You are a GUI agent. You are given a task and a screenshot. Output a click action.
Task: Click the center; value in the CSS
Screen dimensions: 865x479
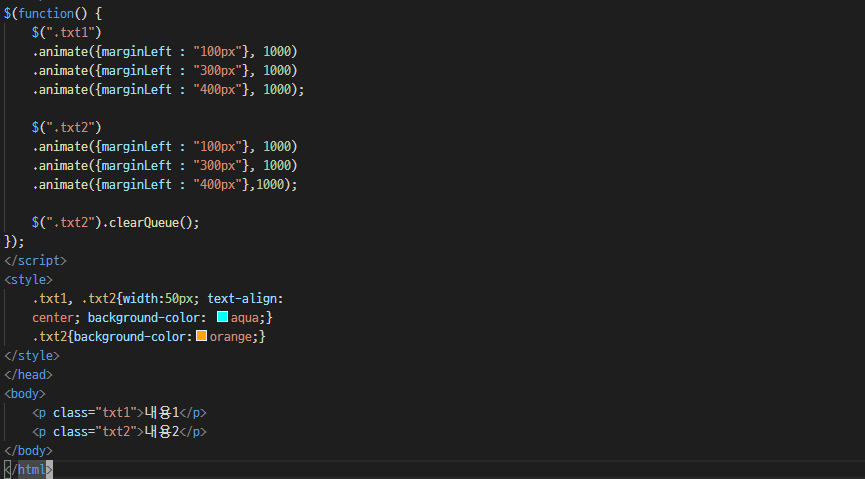[x=56, y=317]
